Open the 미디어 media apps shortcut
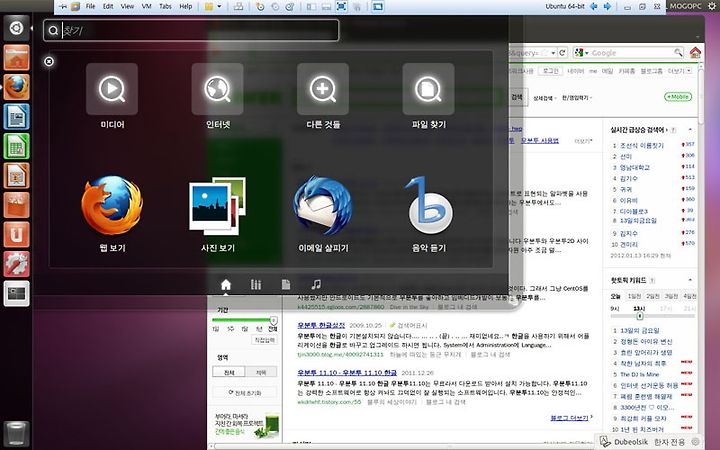This screenshot has width=720, height=450. click(x=112, y=96)
